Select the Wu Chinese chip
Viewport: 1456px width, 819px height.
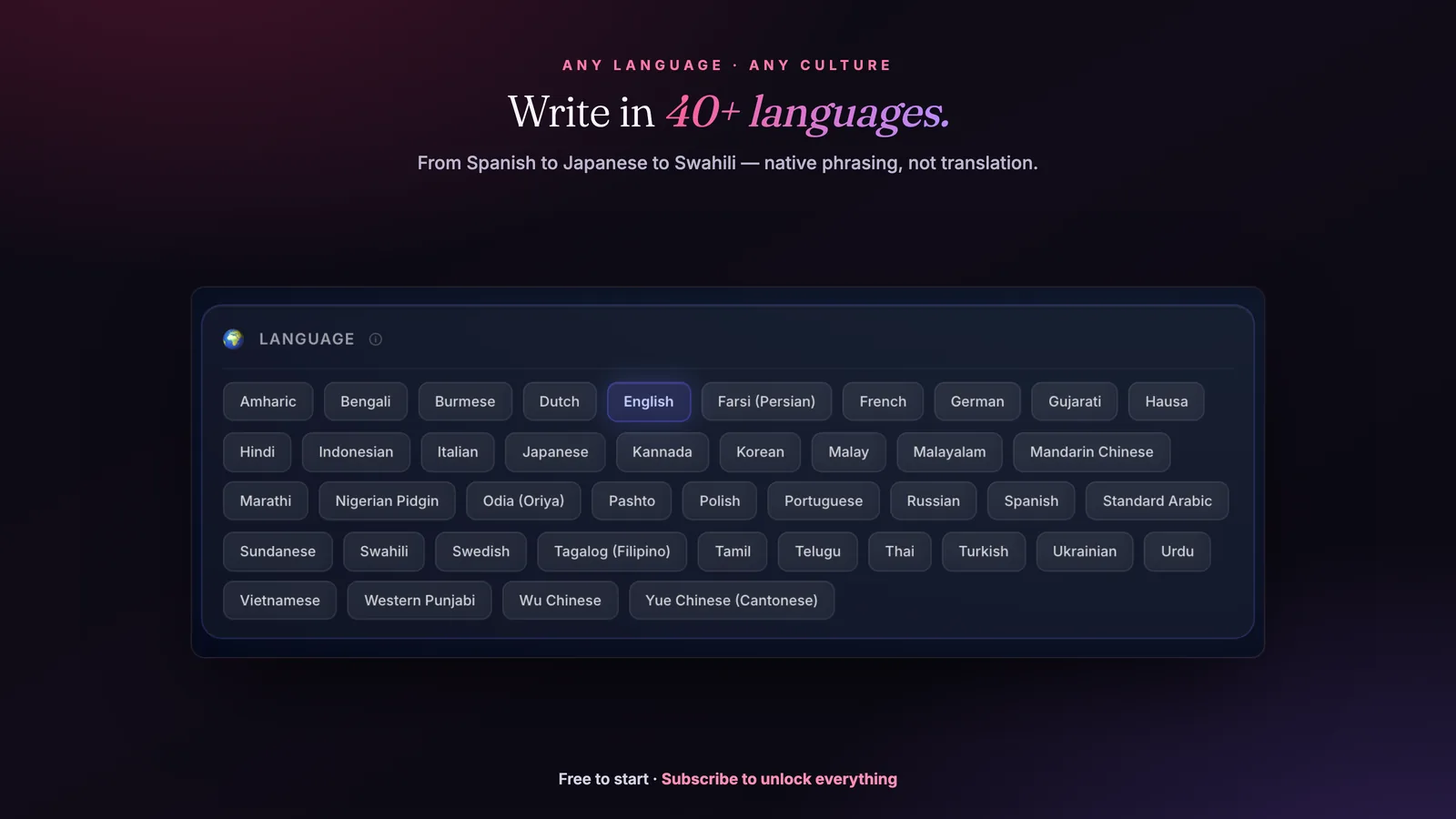click(x=560, y=601)
